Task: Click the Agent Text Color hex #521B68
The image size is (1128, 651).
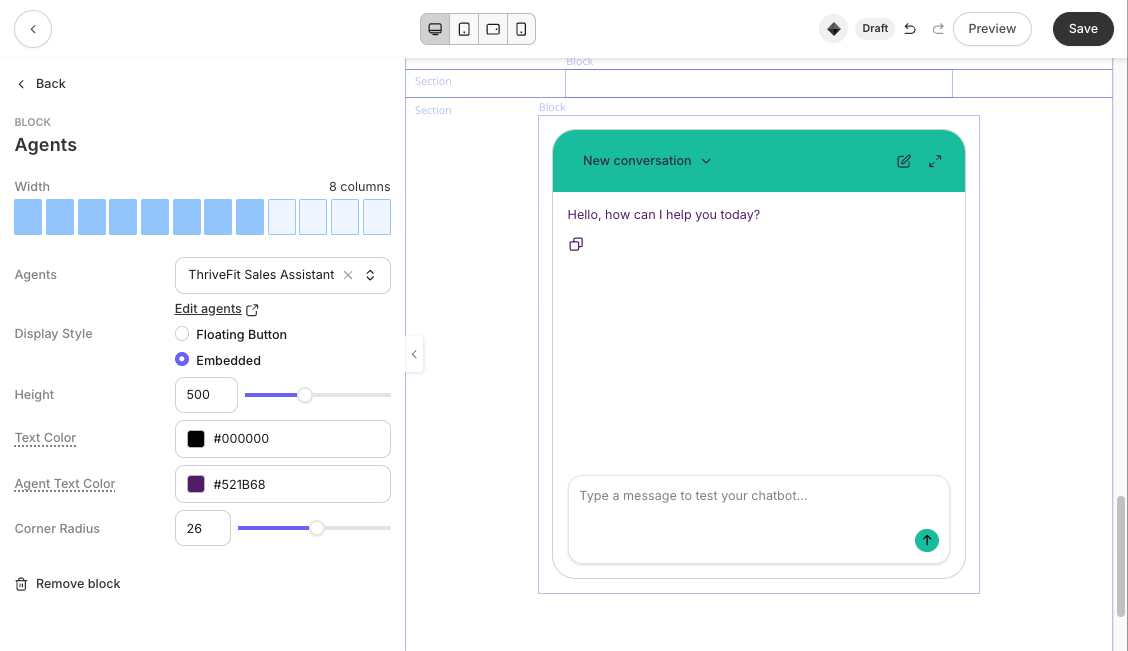Action: (239, 484)
